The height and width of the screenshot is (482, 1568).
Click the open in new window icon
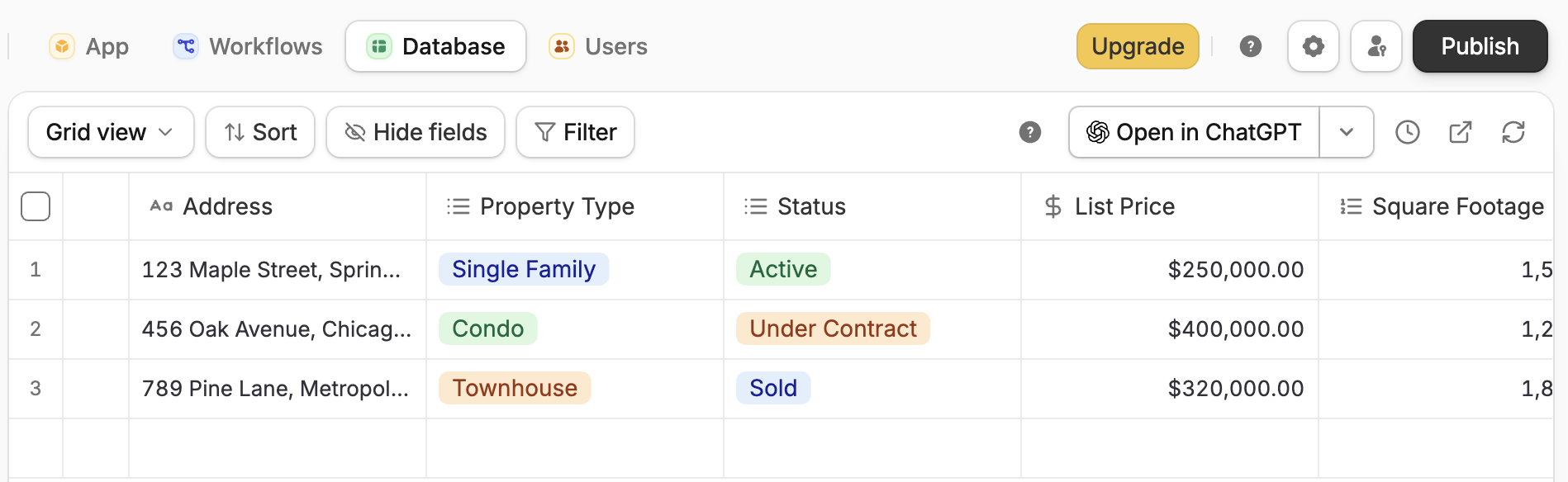pos(1461,132)
